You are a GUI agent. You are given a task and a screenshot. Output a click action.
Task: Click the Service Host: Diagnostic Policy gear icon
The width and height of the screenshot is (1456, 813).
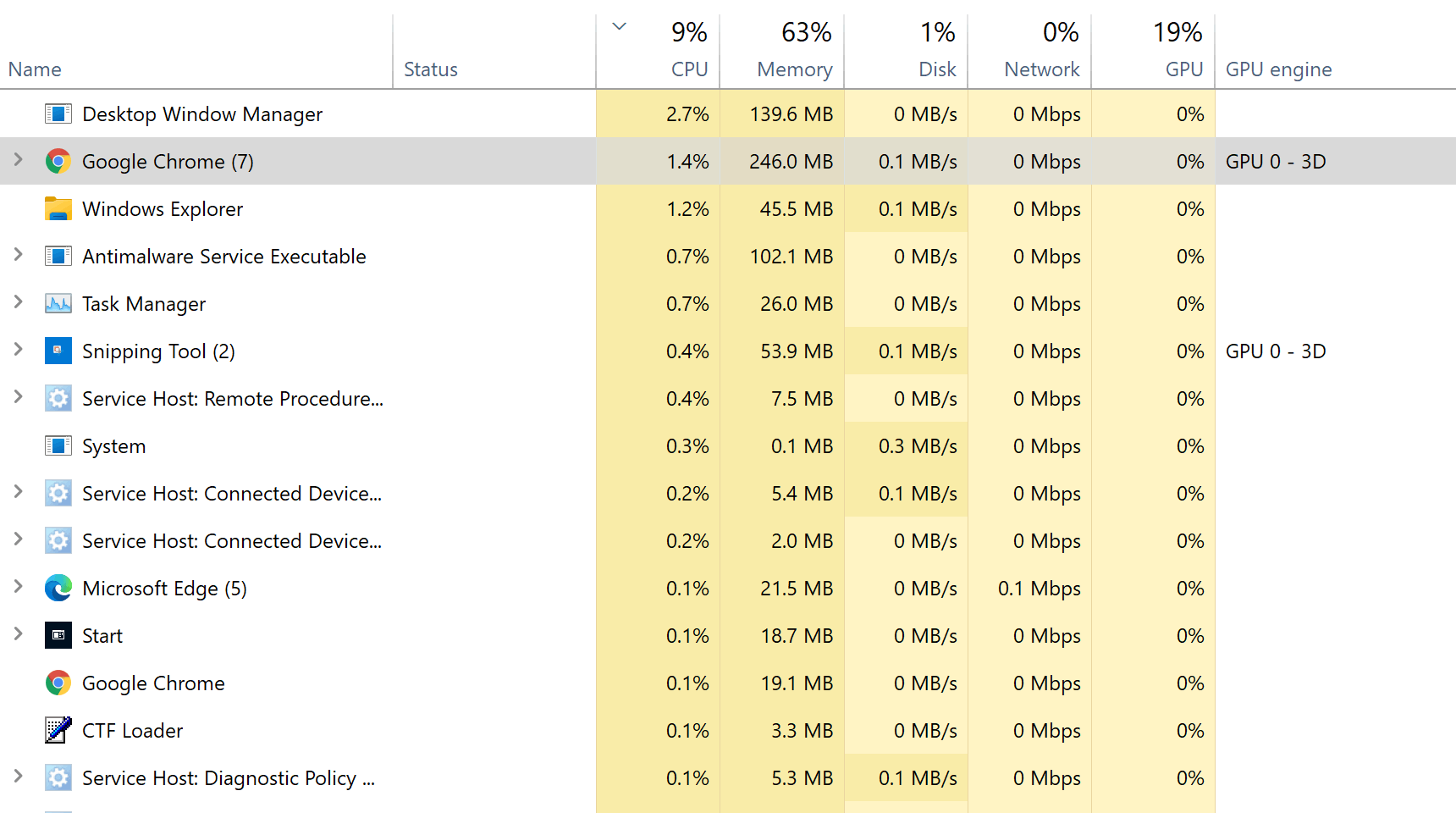coord(58,777)
